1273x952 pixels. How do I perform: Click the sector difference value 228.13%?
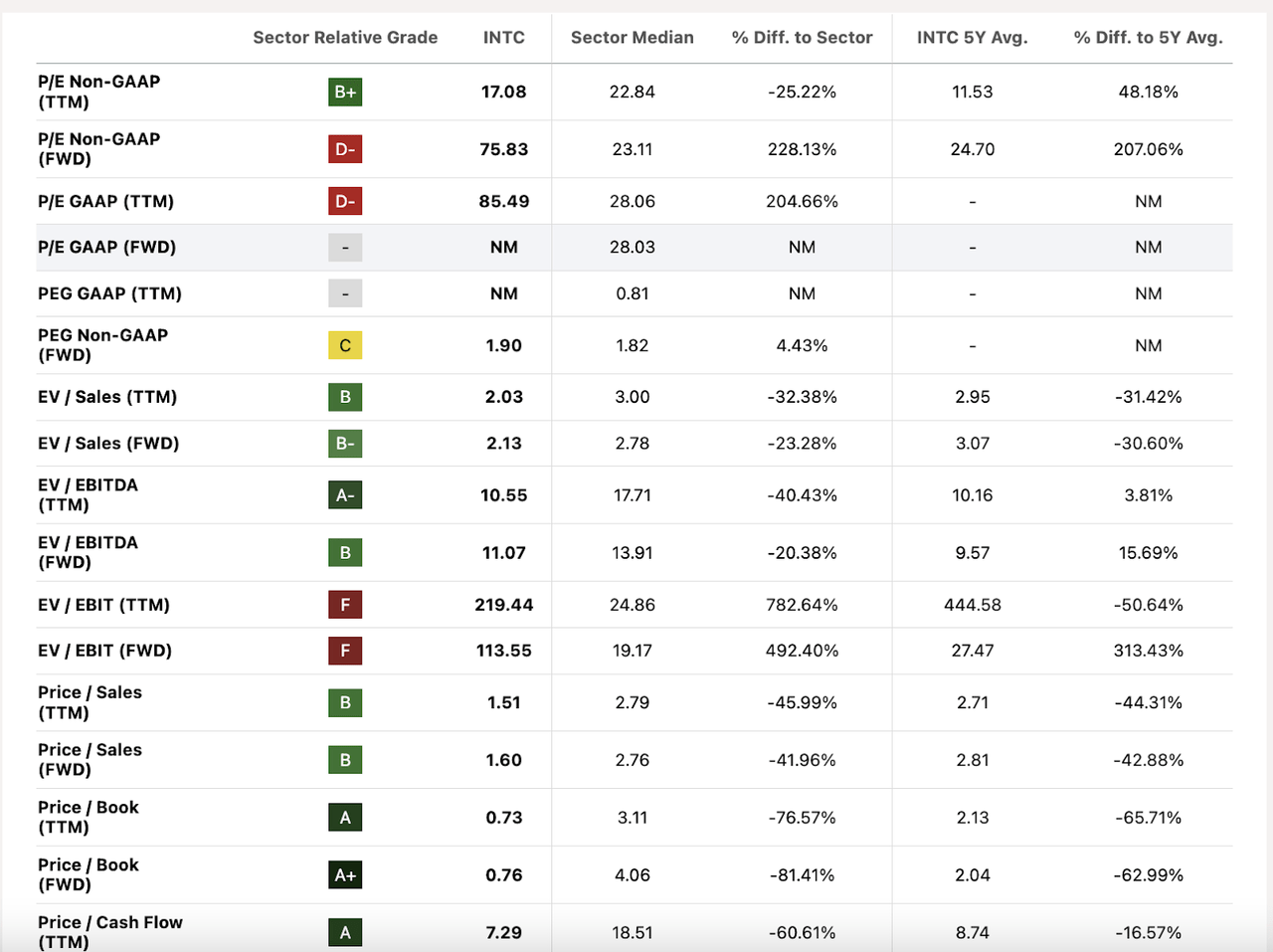coord(802,149)
